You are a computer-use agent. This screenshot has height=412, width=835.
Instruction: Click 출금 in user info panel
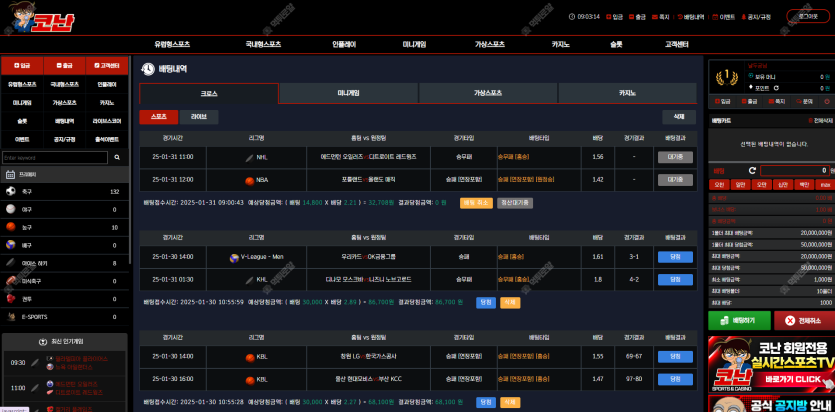[749, 101]
